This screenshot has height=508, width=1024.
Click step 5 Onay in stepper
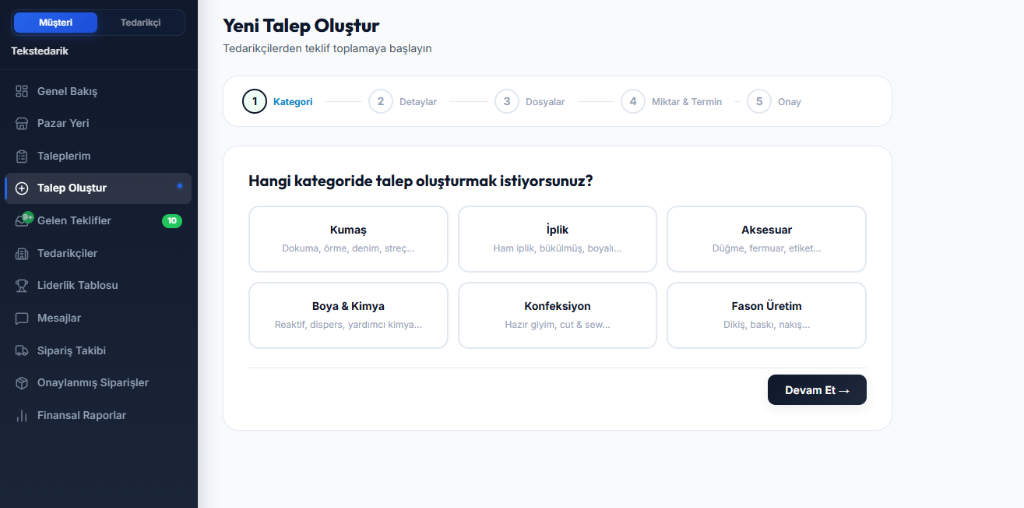774,101
